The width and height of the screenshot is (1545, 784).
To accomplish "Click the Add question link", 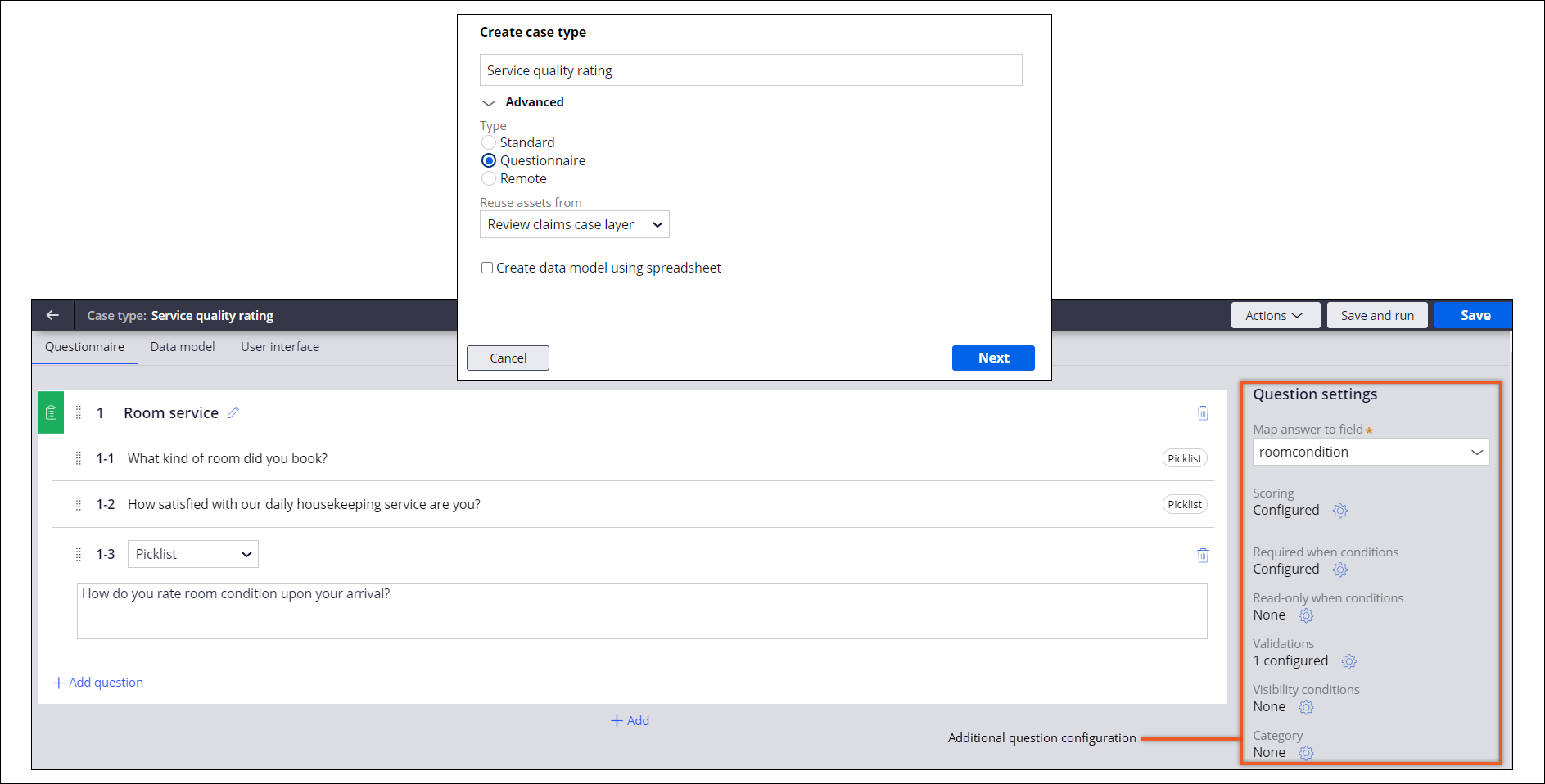I will pos(98,683).
